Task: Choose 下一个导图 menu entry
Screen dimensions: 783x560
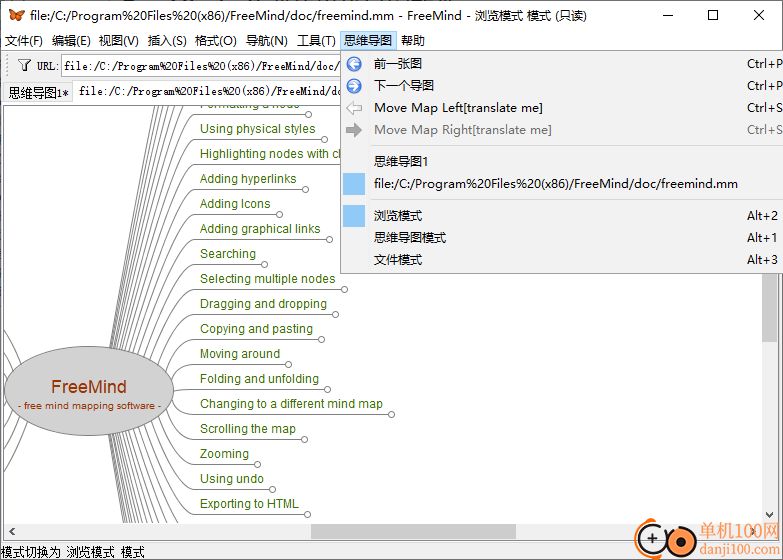Action: coord(562,86)
